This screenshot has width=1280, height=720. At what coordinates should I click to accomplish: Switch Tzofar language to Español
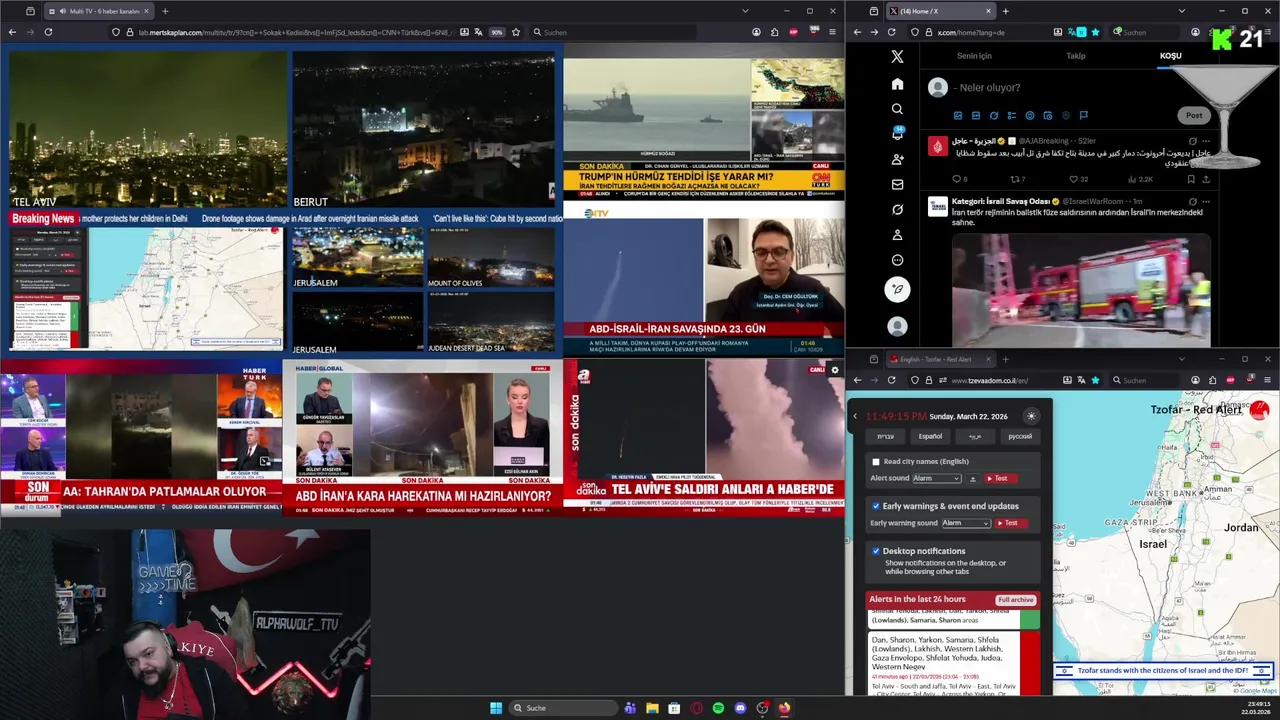930,436
